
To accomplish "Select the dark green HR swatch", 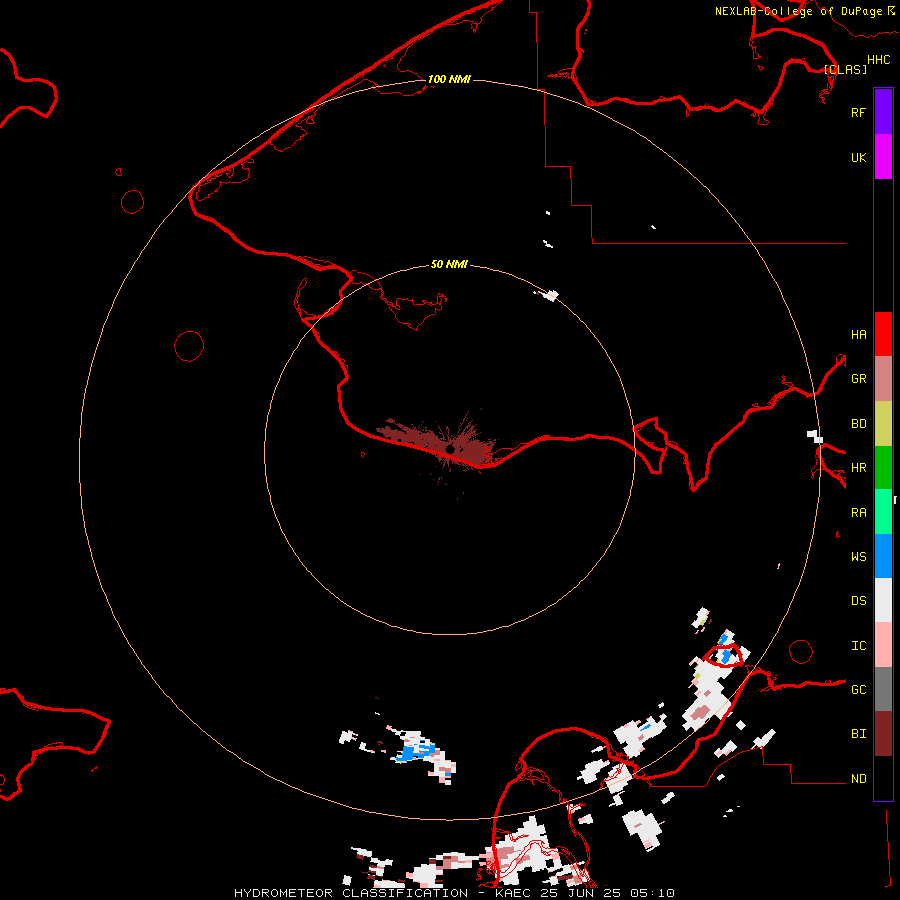I will (883, 468).
